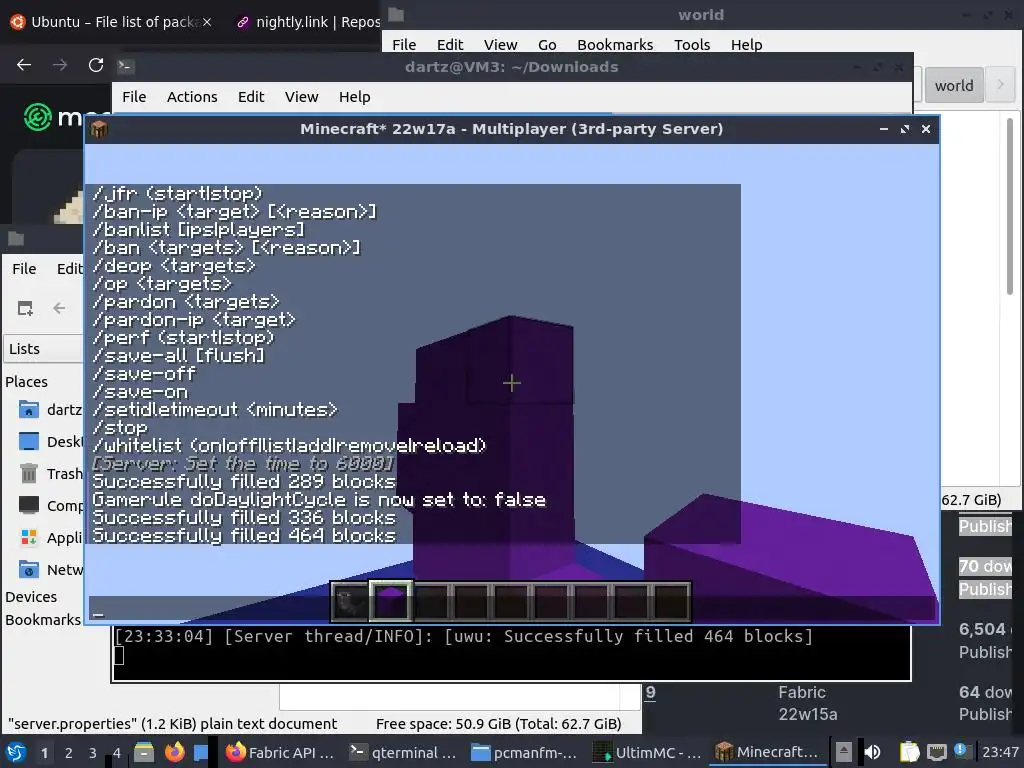Switch to workspace 2 in the taskbar

[x=69, y=753]
